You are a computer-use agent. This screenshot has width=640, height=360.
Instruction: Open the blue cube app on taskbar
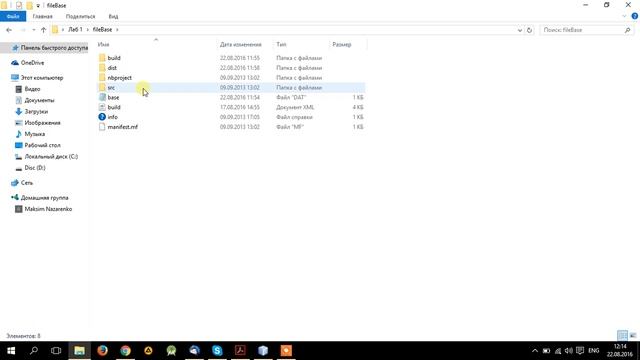(x=263, y=351)
